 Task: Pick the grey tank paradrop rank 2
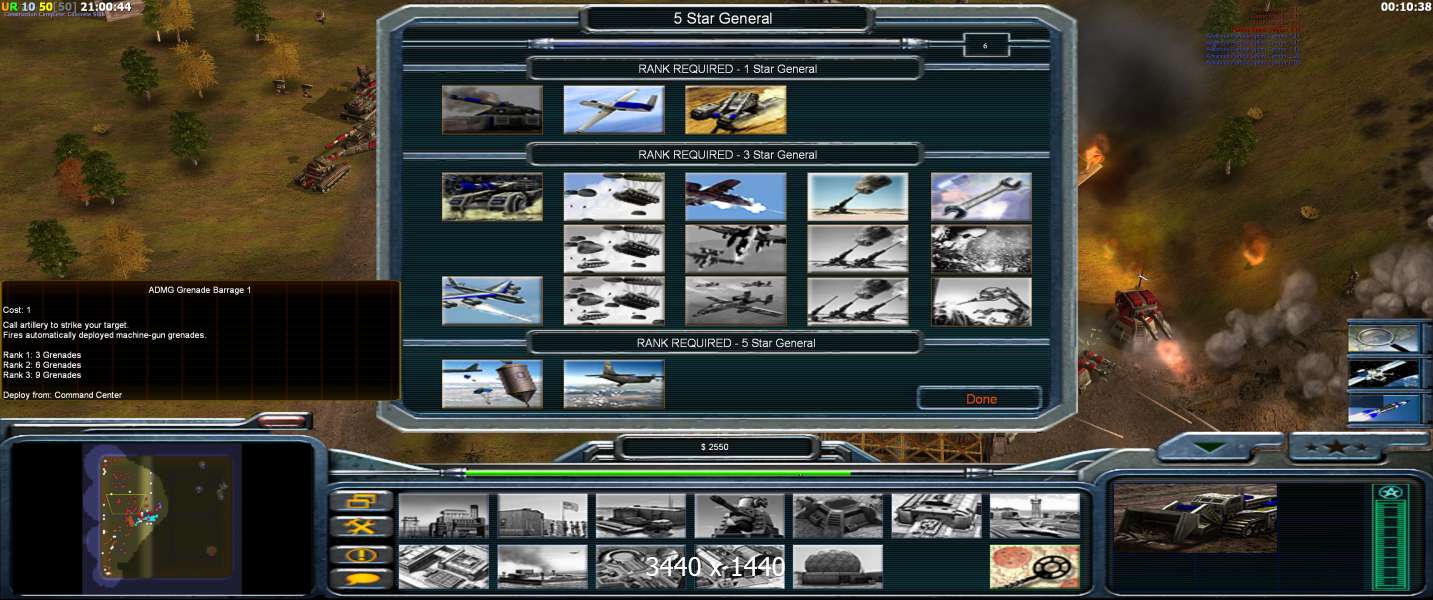[614, 249]
